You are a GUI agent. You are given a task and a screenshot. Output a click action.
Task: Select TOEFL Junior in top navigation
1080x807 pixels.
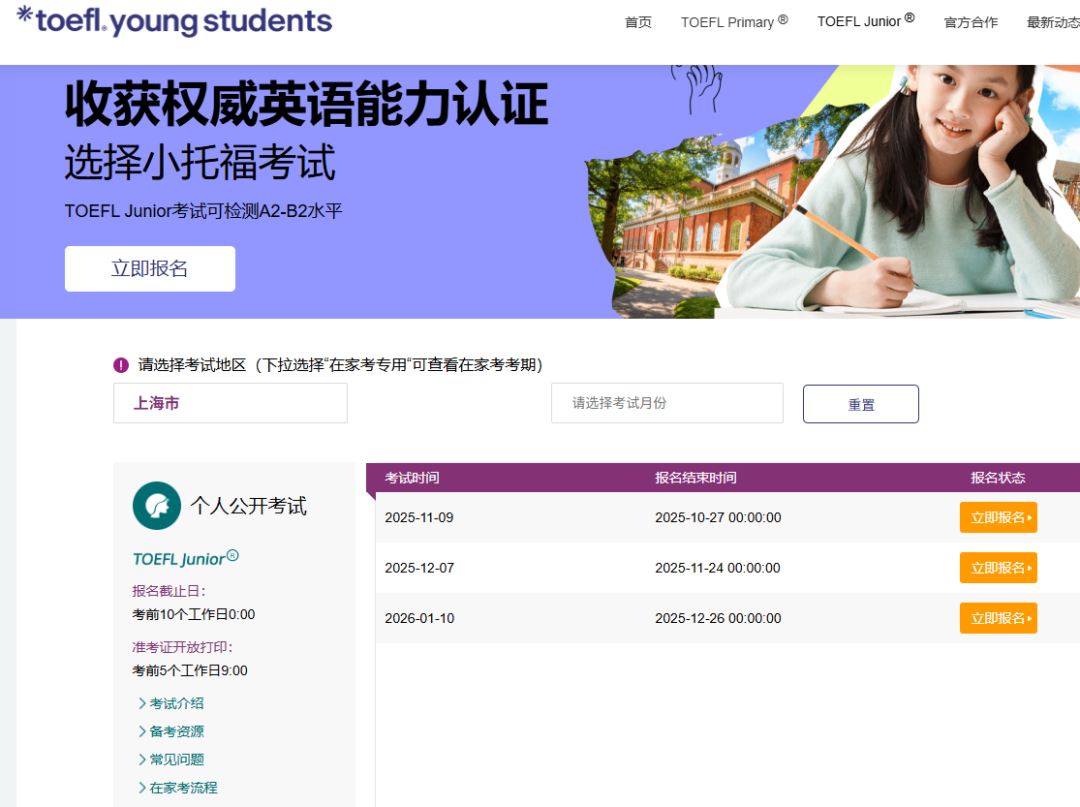[x=865, y=21]
